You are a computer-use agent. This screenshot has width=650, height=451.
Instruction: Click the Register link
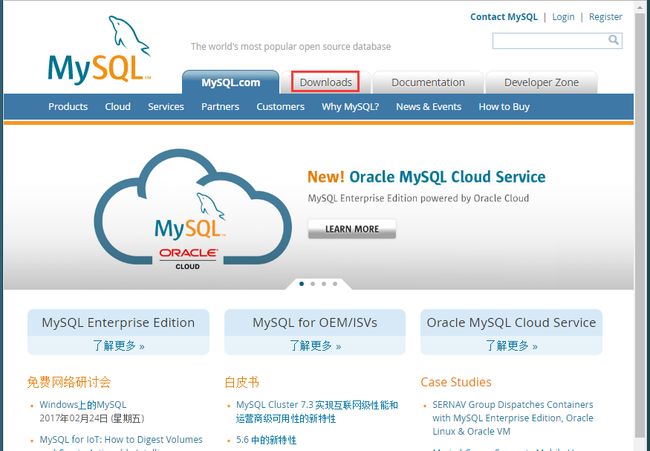click(606, 17)
